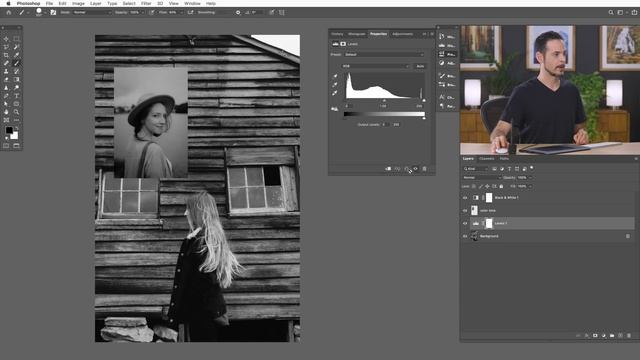Click the Home icon in options bar
The height and width of the screenshot is (360, 640).
point(9,13)
